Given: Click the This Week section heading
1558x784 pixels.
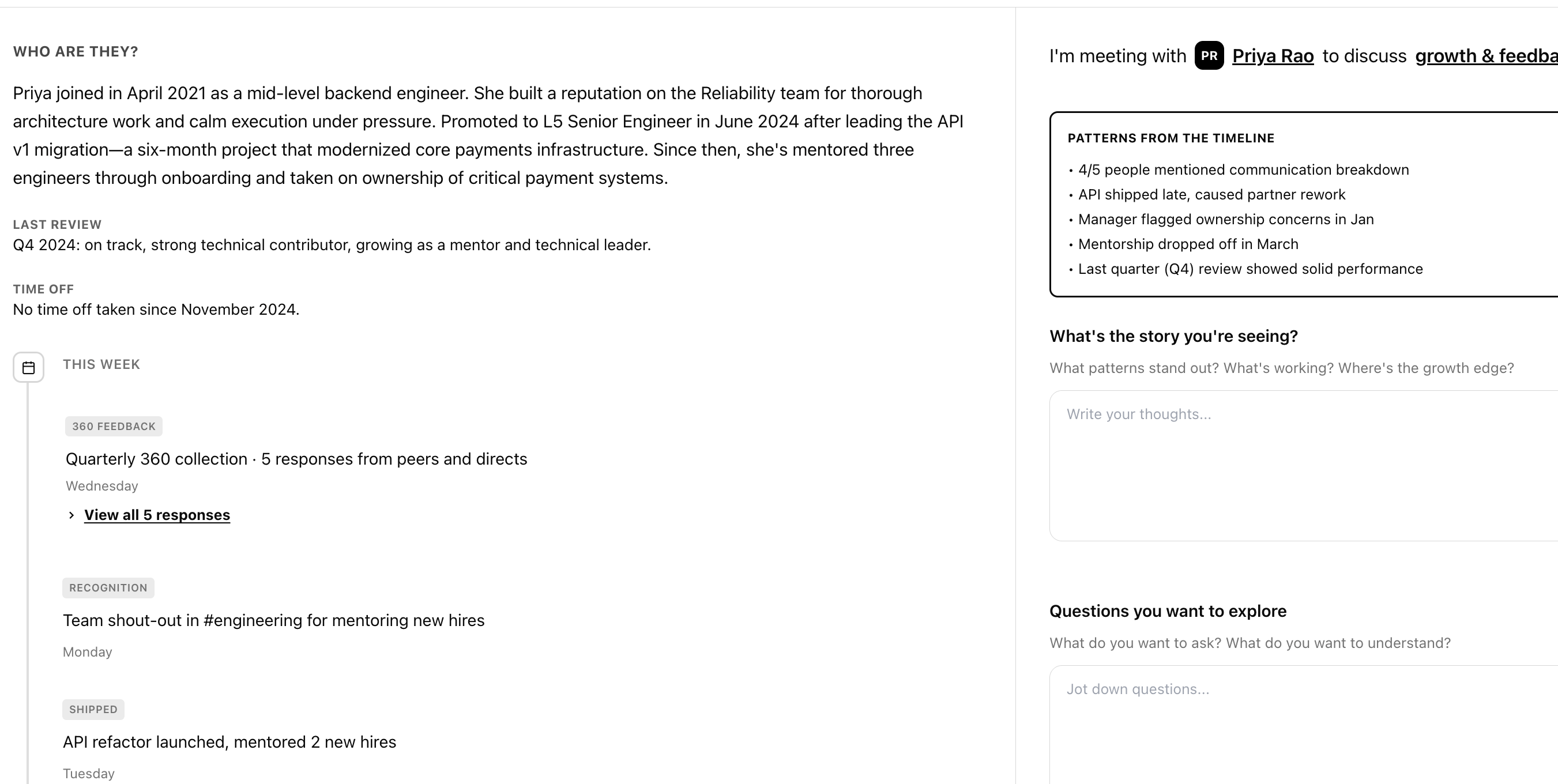Looking at the screenshot, I should (x=101, y=364).
